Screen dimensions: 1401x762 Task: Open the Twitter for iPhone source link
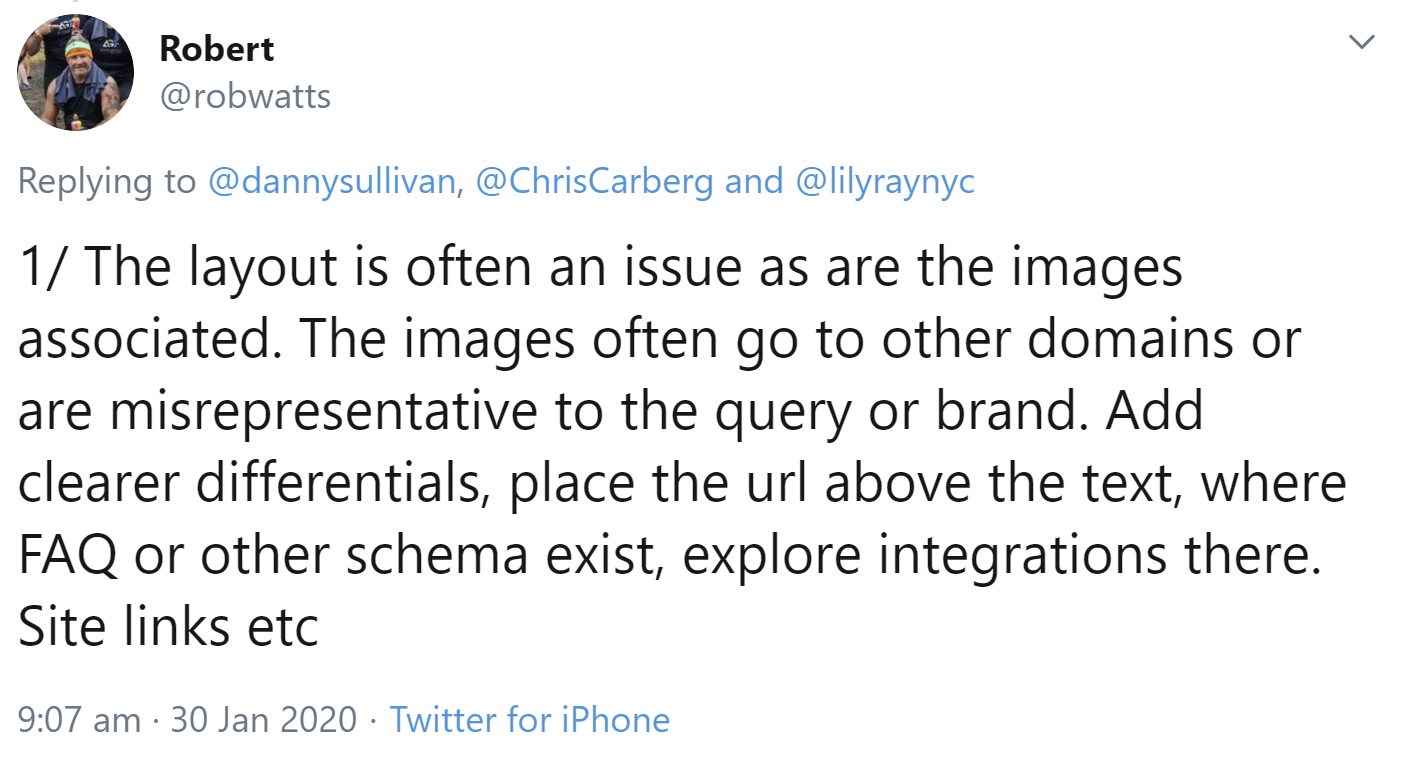click(529, 720)
